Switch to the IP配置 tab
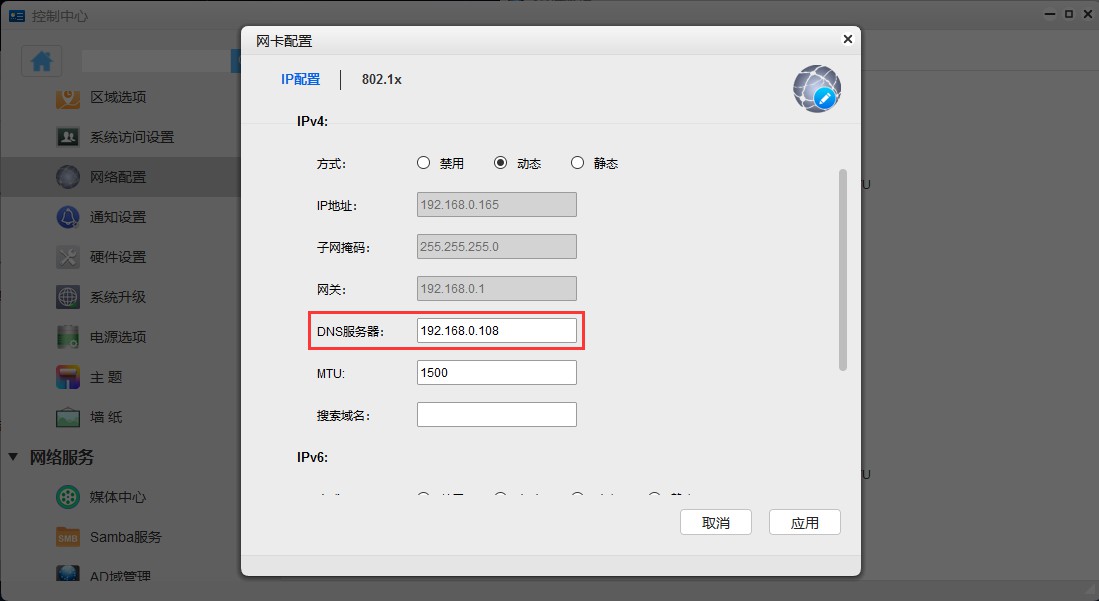Image resolution: width=1099 pixels, height=601 pixels. click(300, 79)
